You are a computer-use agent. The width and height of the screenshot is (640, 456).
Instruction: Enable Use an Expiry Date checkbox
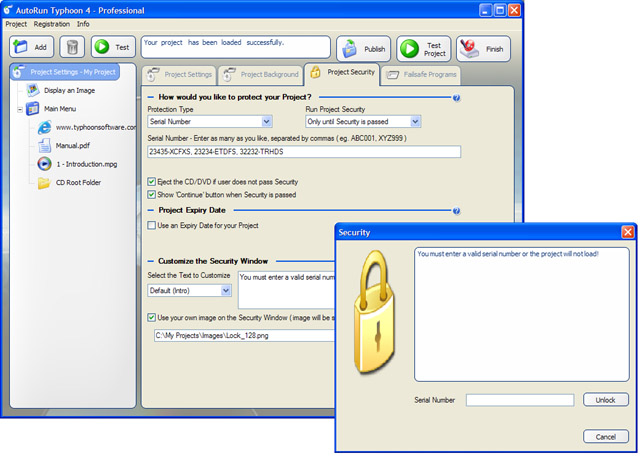[x=151, y=225]
